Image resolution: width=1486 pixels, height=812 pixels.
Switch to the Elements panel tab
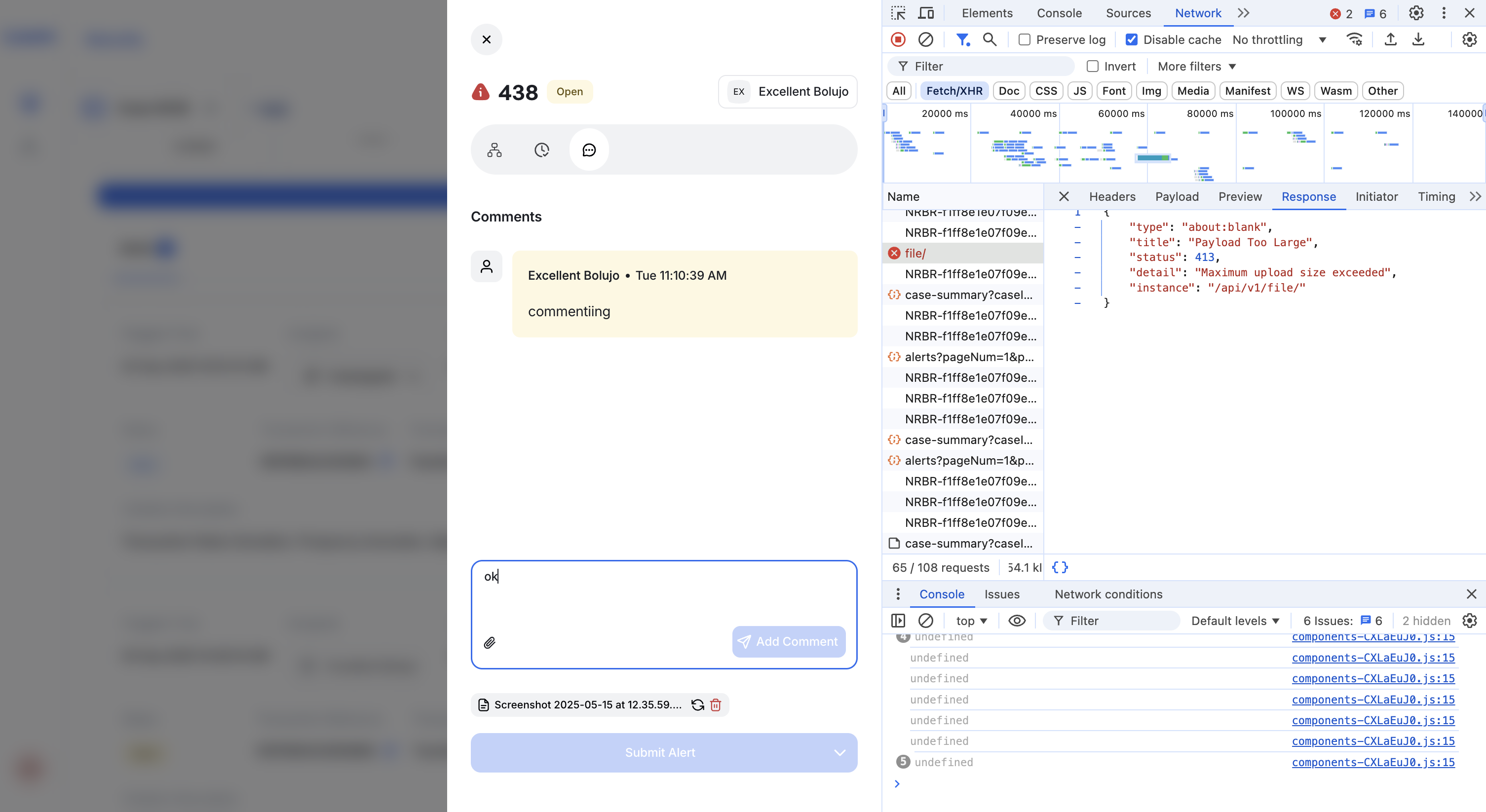pyautogui.click(x=987, y=13)
